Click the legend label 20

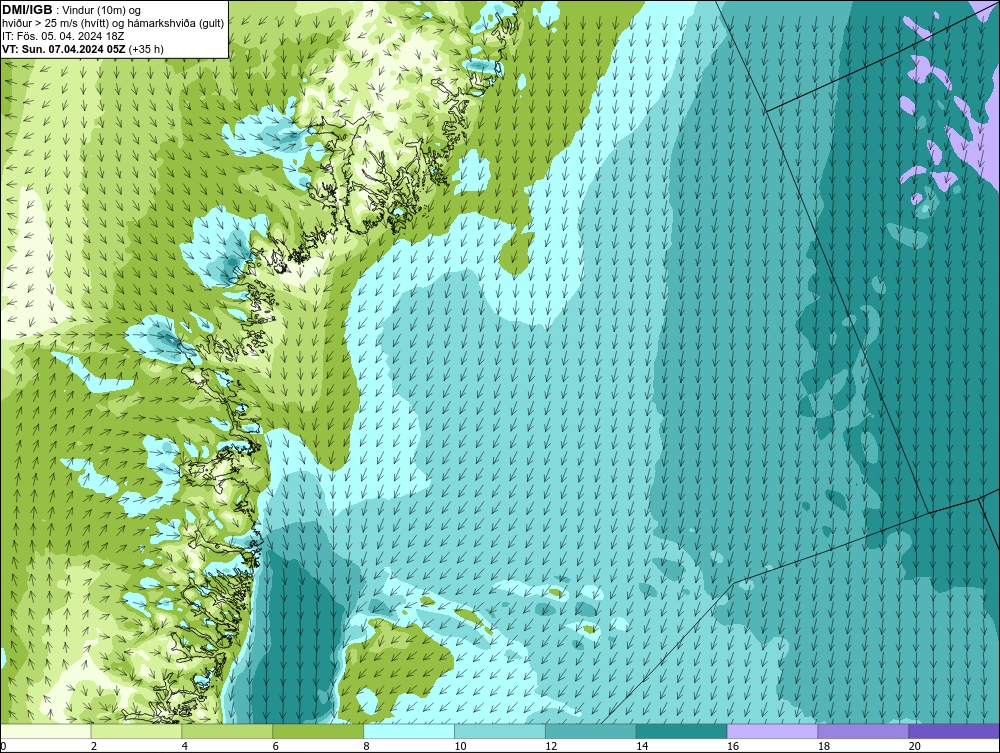(x=914, y=746)
